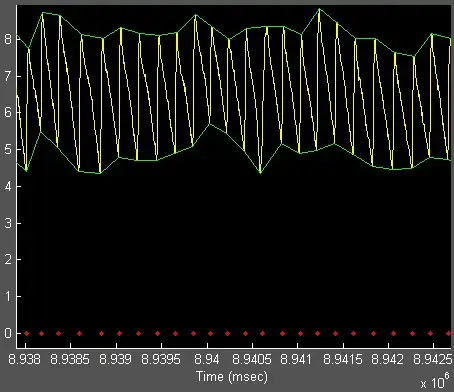
Task: Click the 'x 10^6' axis exponent label
Action: coord(435,382)
